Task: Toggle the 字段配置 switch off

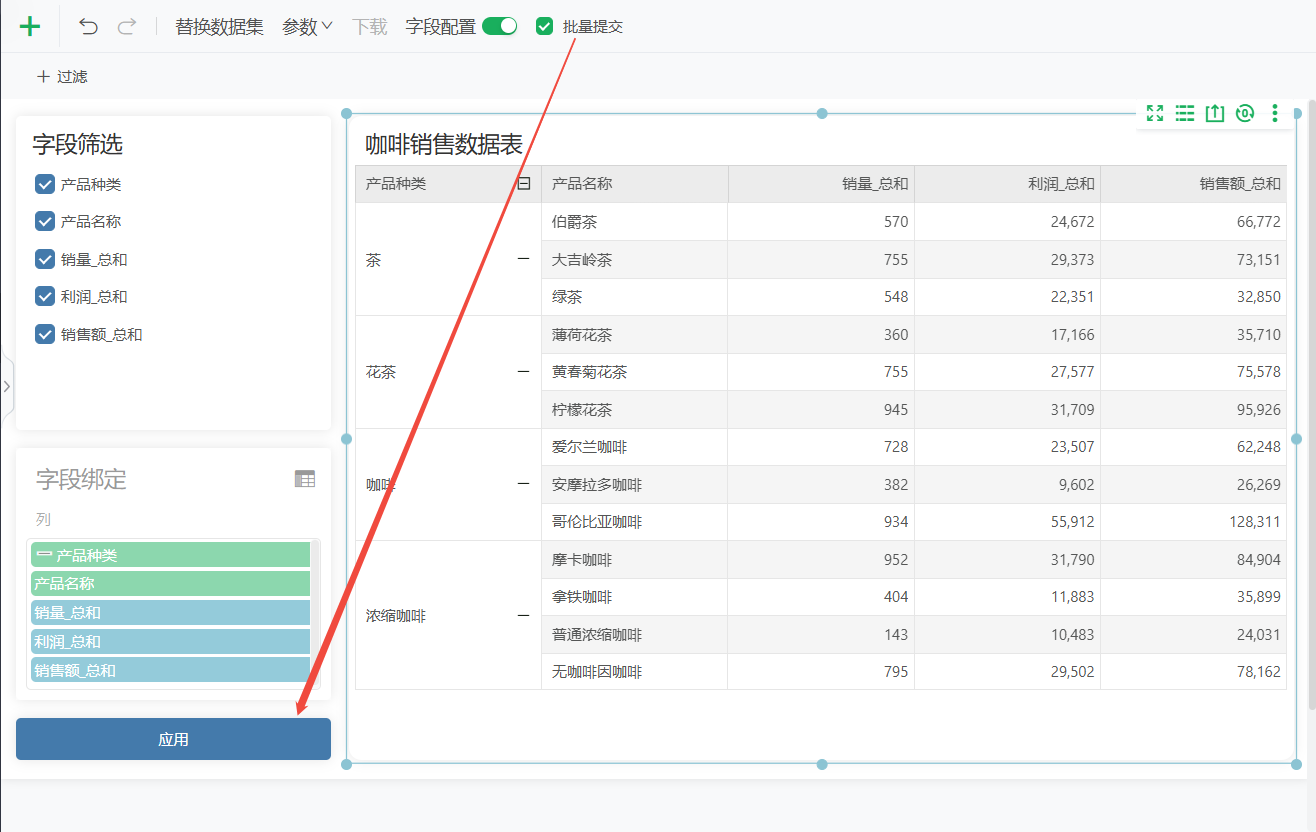Action: (499, 27)
